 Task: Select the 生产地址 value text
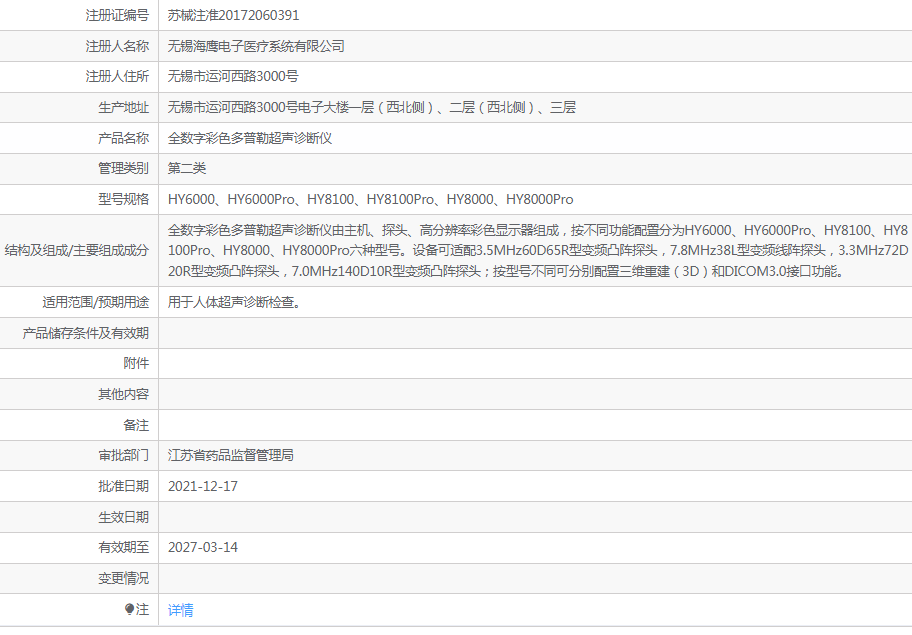tap(372, 107)
